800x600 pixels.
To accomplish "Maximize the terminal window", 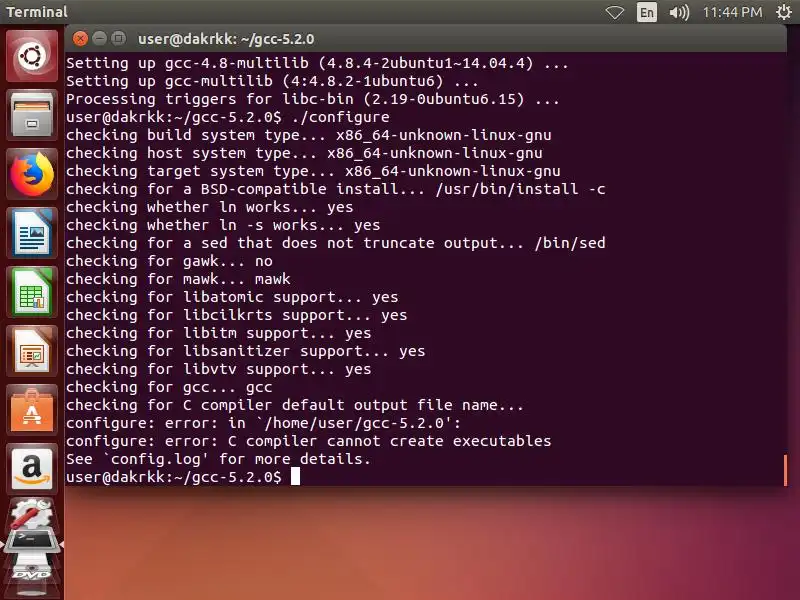I will pyautogui.click(x=118, y=39).
